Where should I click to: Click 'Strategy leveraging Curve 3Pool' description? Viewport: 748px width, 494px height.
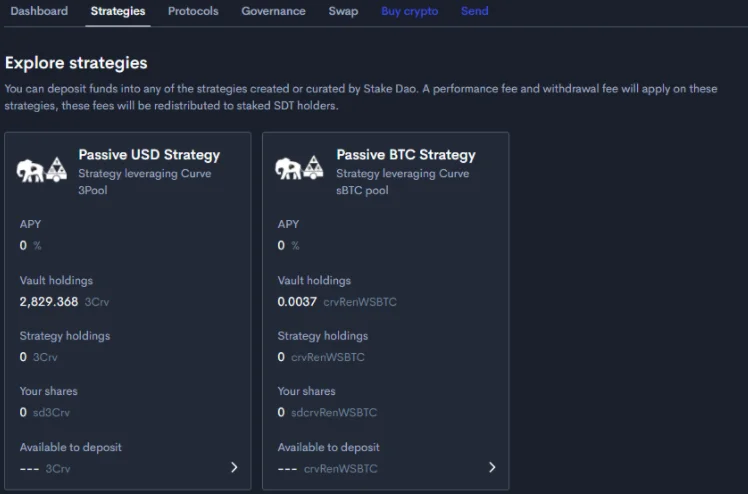pyautogui.click(x=145, y=182)
